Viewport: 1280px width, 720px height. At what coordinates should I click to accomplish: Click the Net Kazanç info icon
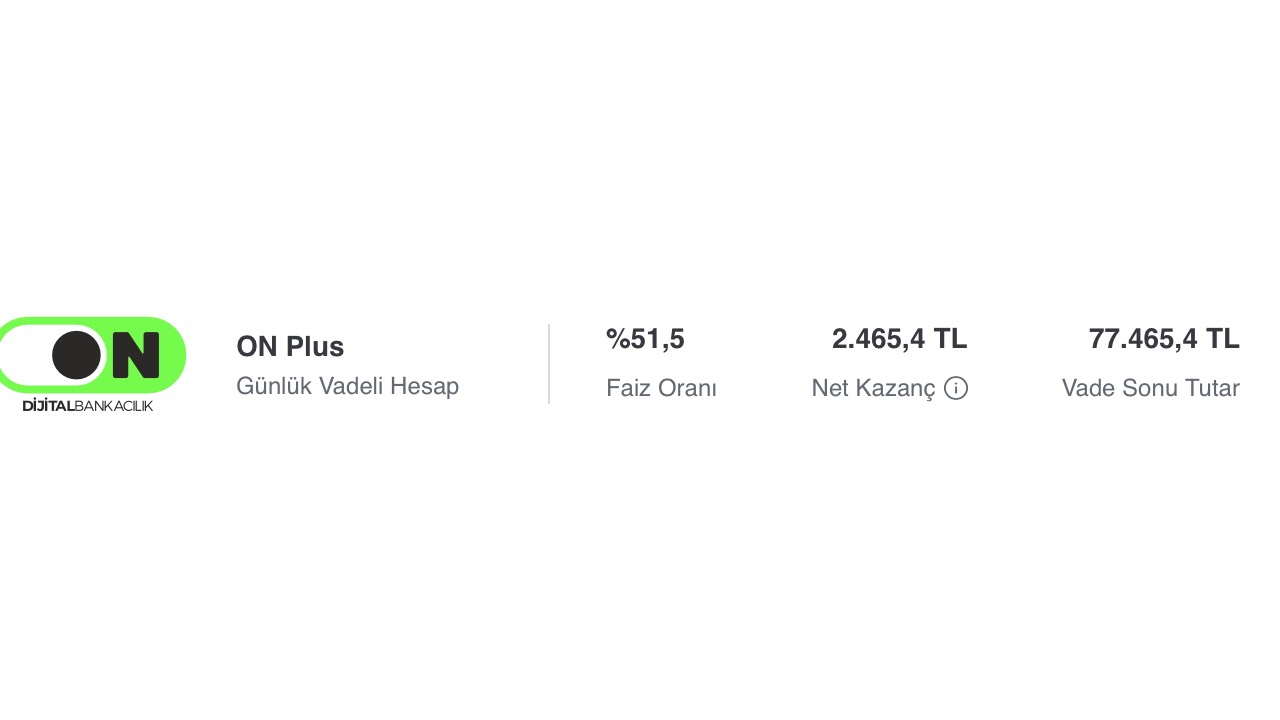pyautogui.click(x=956, y=388)
